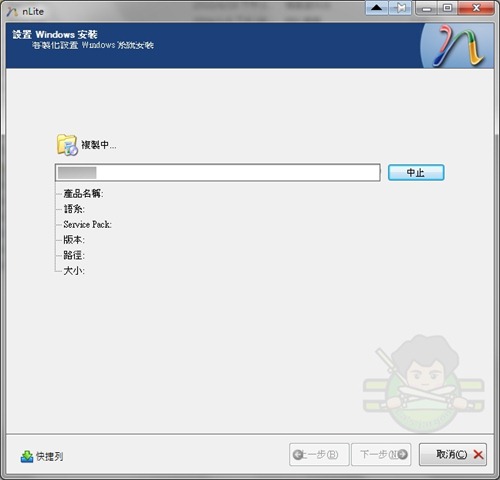Image resolution: width=500 pixels, height=480 pixels.
Task: Abort copying with the 中止 button
Action: point(416,172)
